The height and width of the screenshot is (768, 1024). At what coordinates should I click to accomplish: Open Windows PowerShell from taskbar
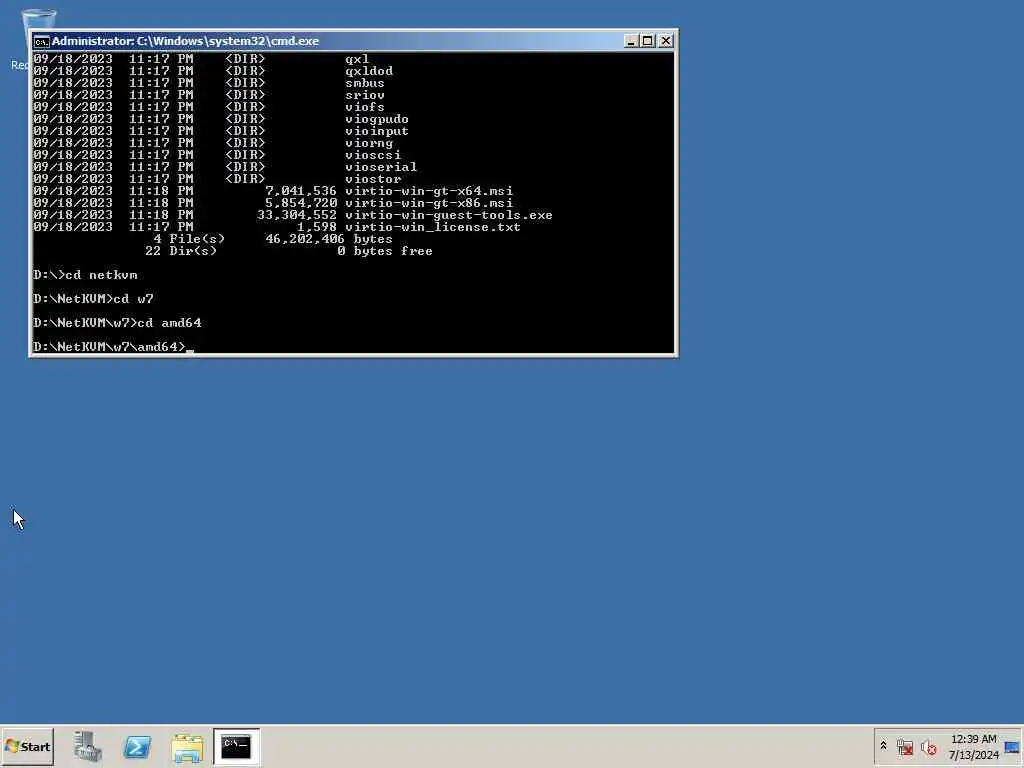click(137, 746)
